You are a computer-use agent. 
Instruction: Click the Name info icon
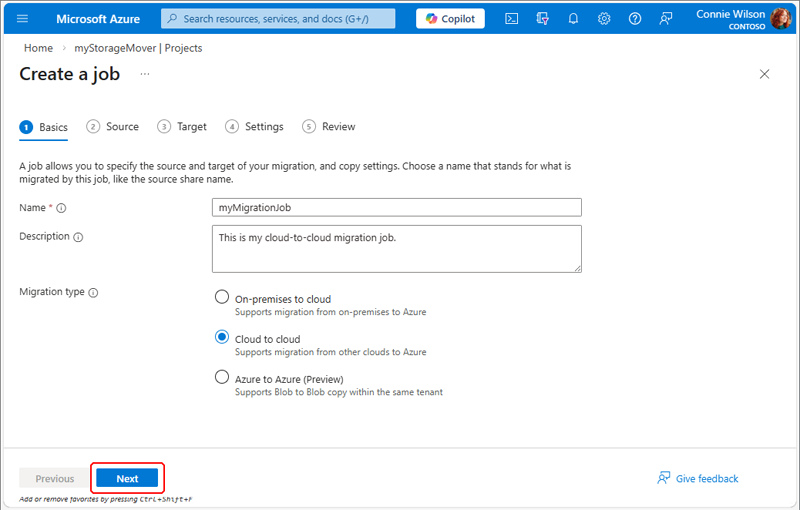click(x=61, y=208)
